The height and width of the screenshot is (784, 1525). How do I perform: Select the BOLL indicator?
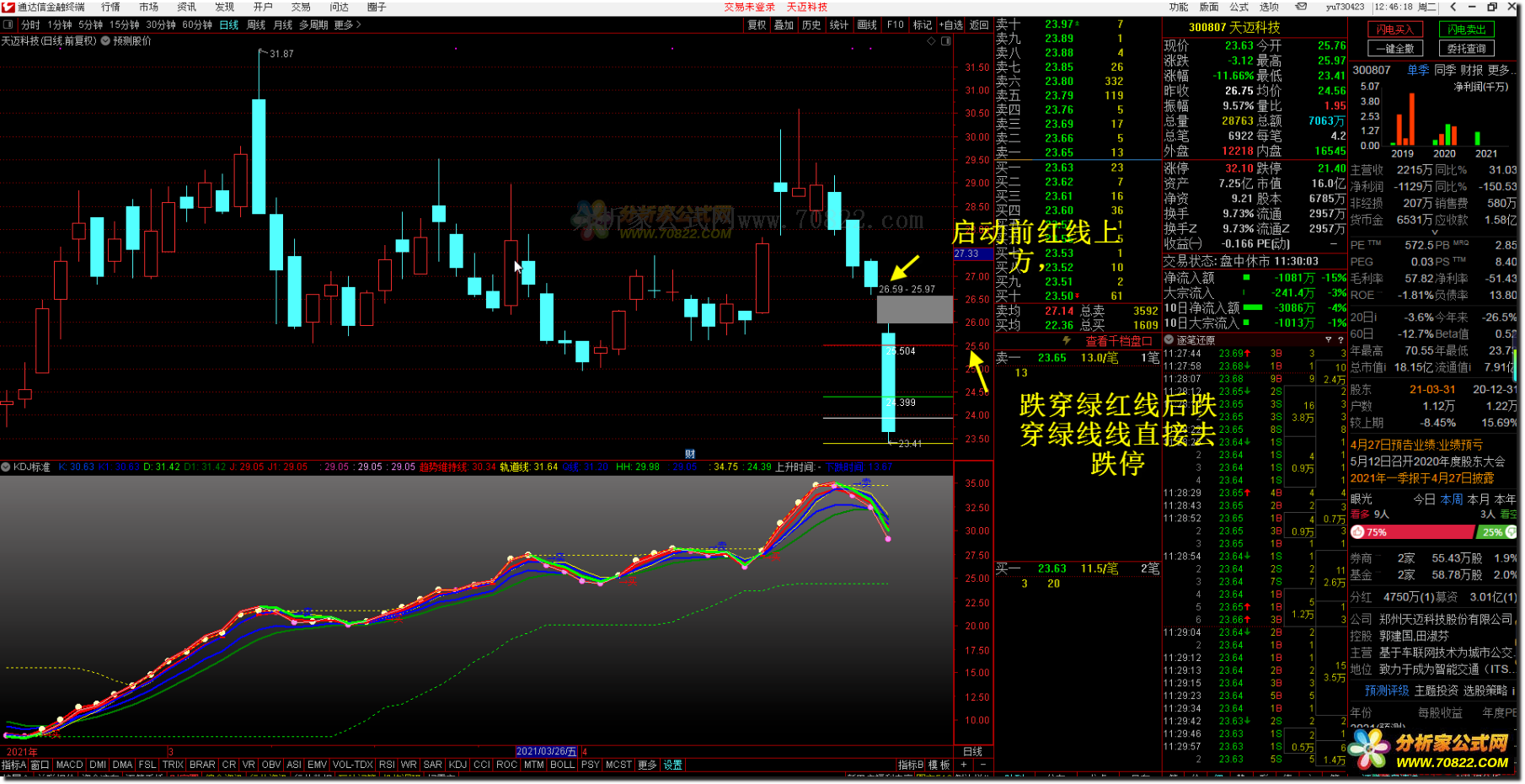point(562,765)
